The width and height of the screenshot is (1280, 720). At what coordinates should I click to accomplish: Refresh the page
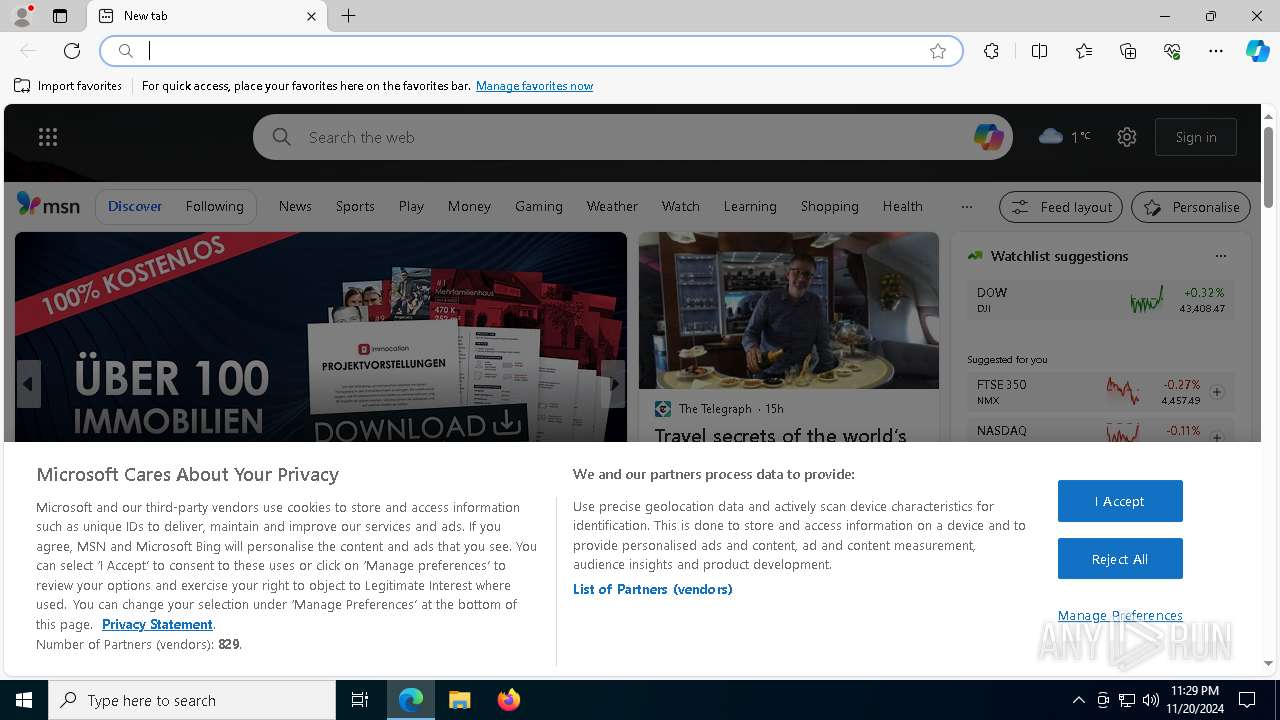(x=72, y=51)
